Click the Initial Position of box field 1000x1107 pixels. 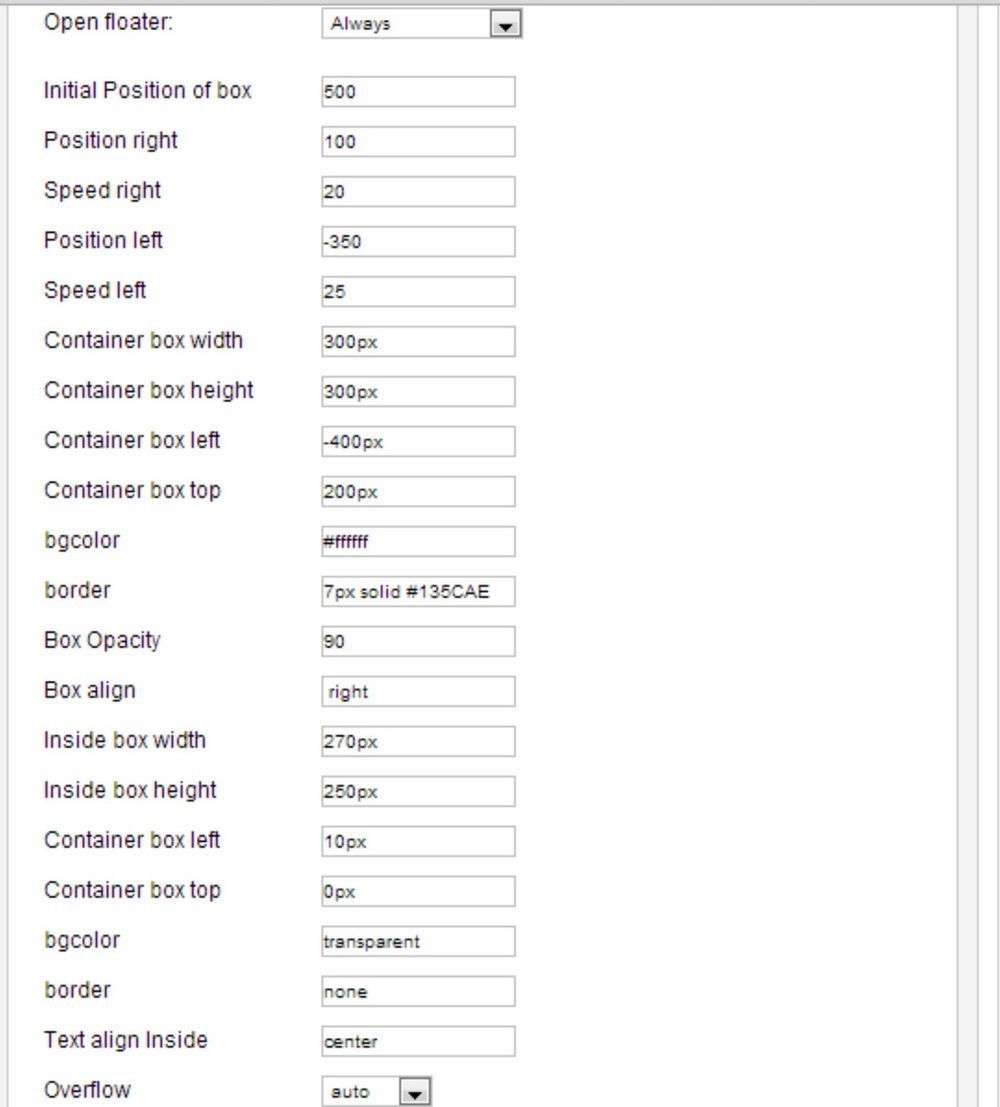tap(418, 92)
